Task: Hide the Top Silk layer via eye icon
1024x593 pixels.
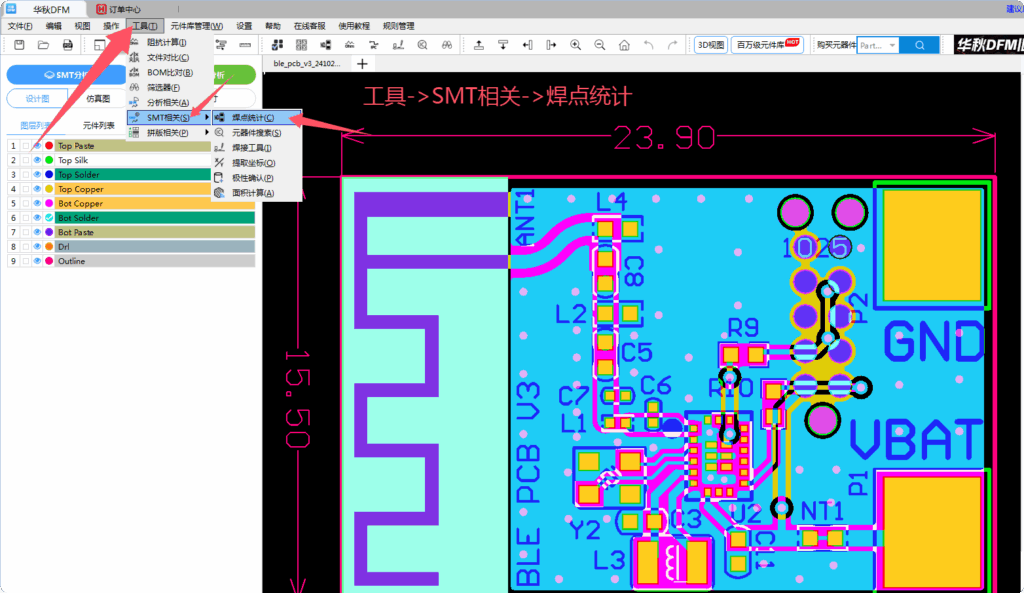Action: pos(37,160)
